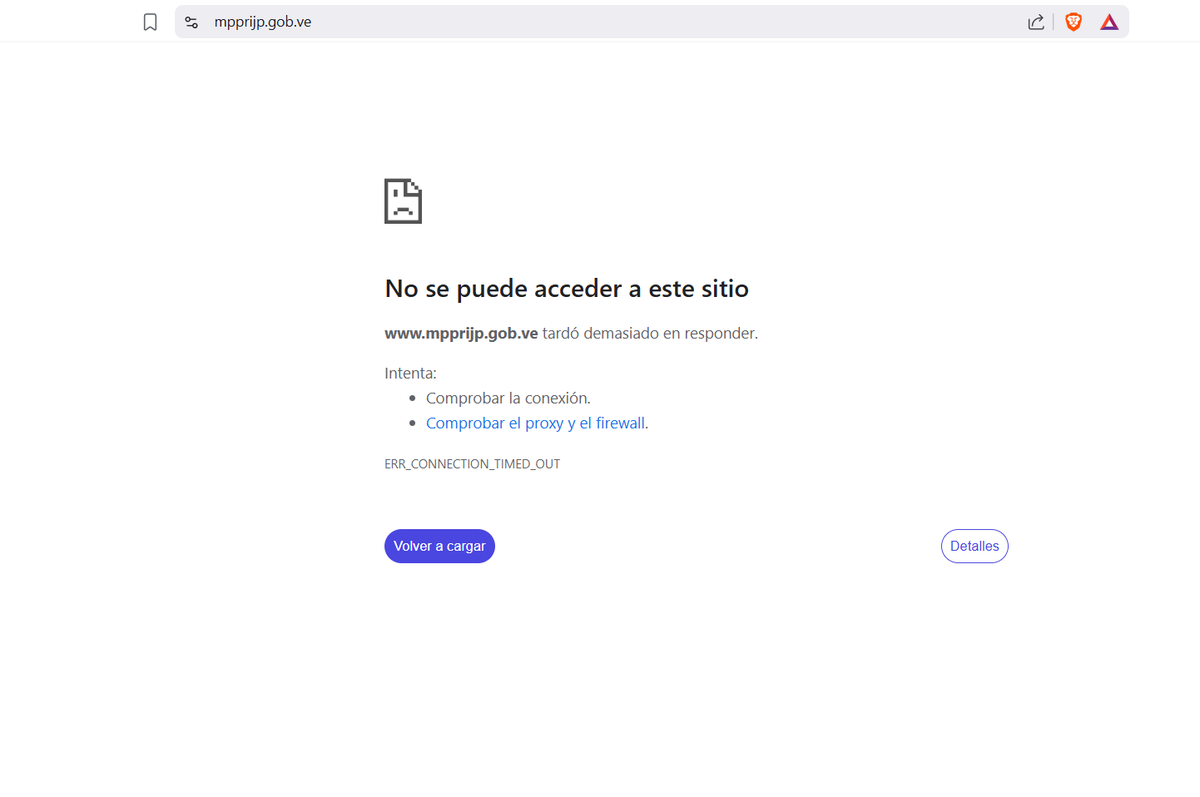Click the Volver a cargar button

pos(440,546)
